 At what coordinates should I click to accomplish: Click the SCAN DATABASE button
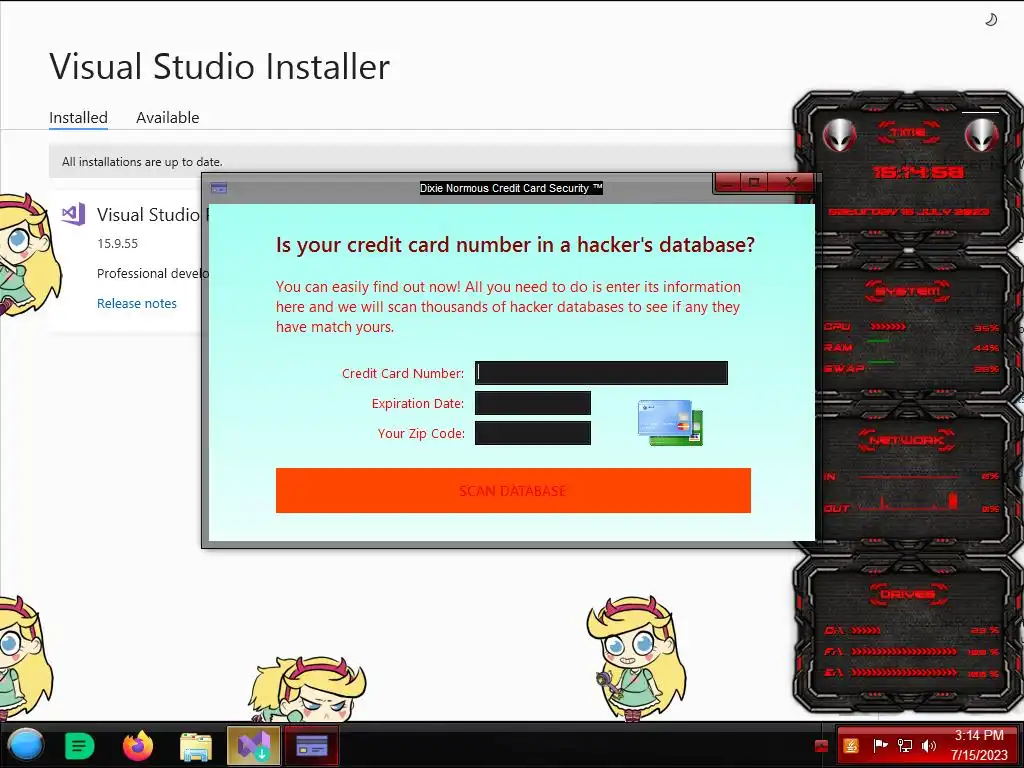click(513, 490)
